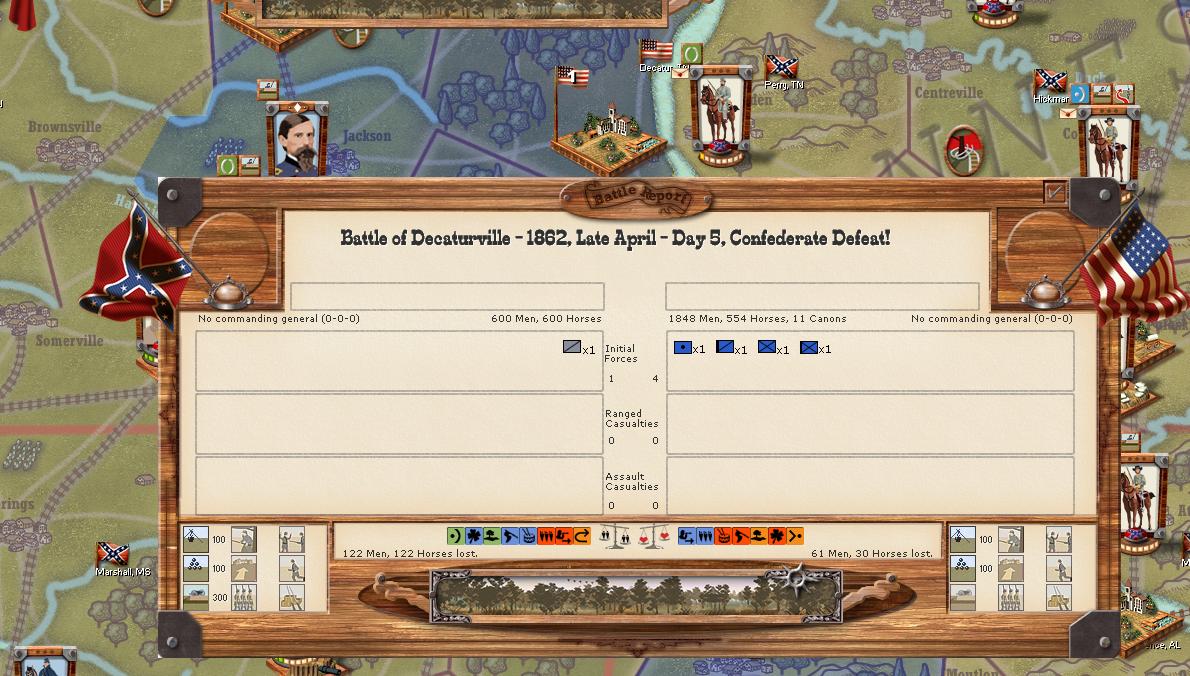The width and height of the screenshot is (1190, 676).
Task: Click the gray Confederate cavalry unit icon
Action: pyautogui.click(x=572, y=348)
